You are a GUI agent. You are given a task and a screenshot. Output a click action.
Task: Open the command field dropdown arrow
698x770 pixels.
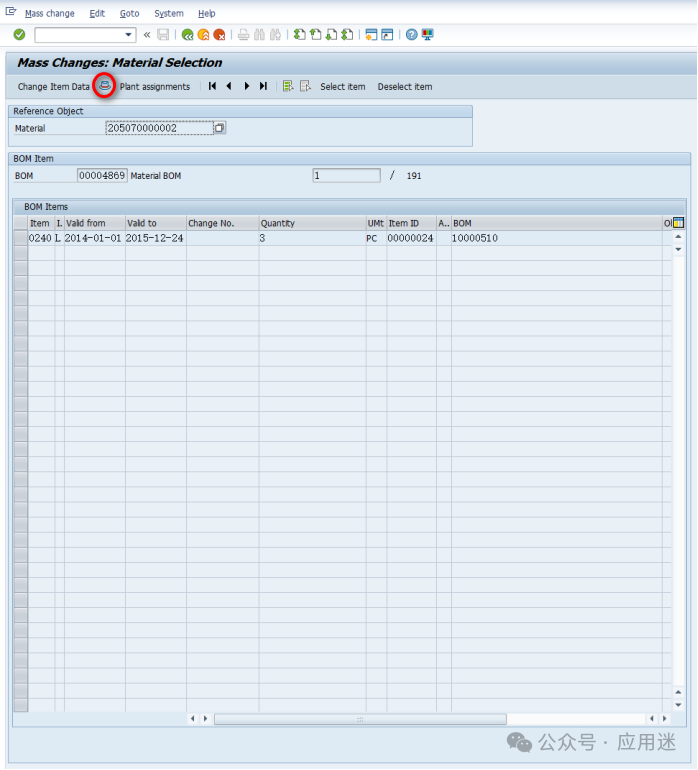click(x=129, y=35)
